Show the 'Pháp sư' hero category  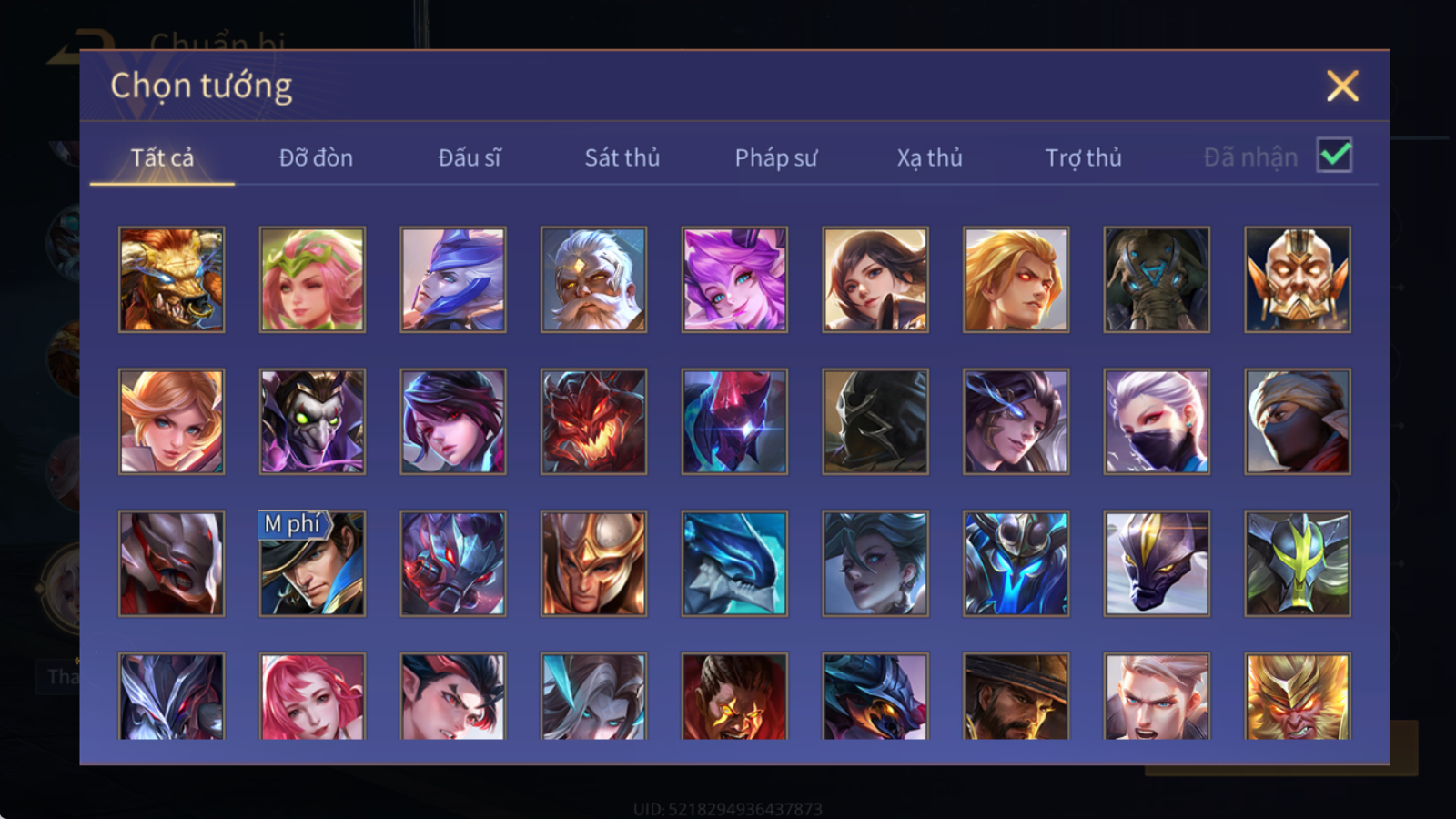[x=775, y=157]
